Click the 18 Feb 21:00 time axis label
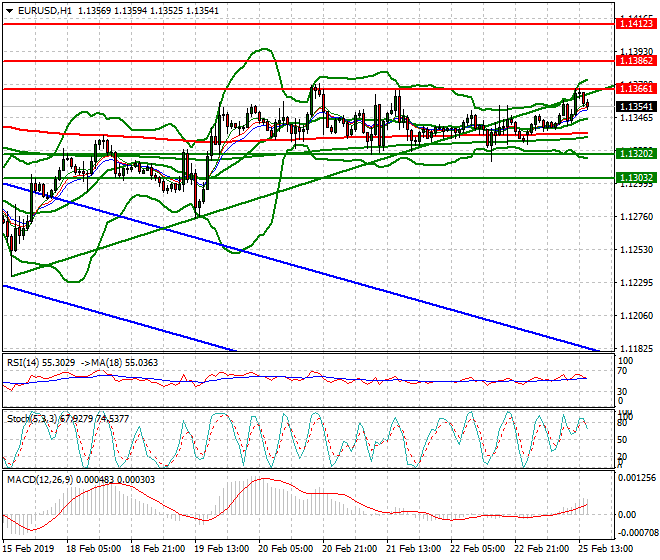The image size is (660, 560). click(157, 549)
